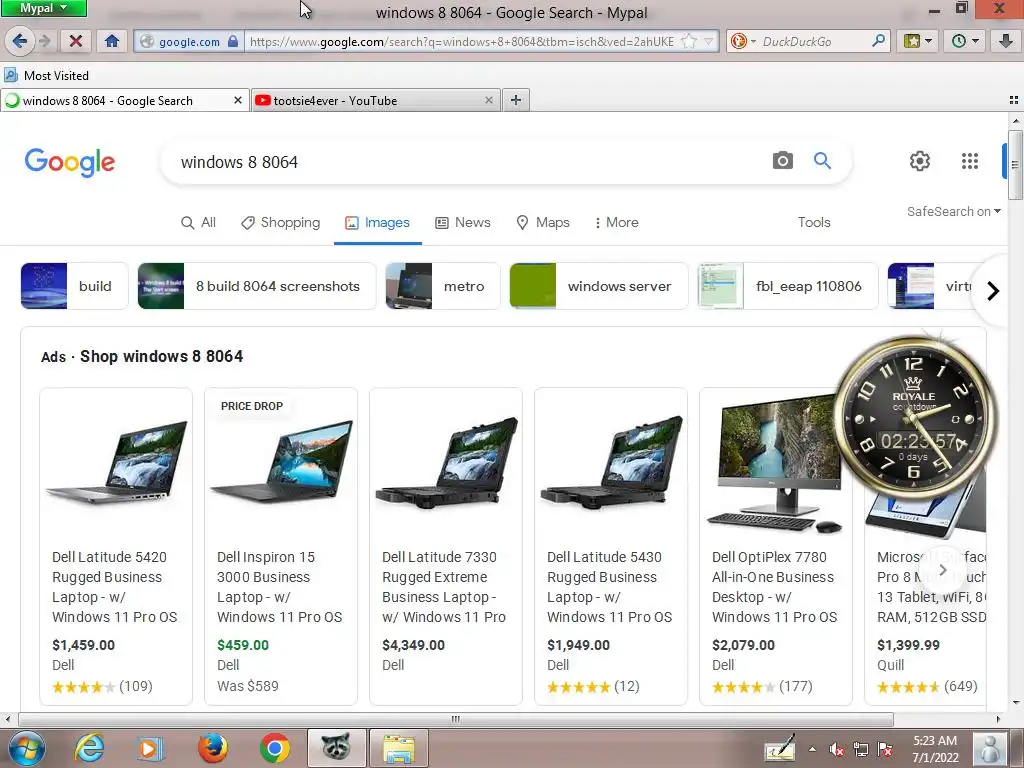Switch to the Shopping results tab
1024x768 pixels.
tap(281, 222)
